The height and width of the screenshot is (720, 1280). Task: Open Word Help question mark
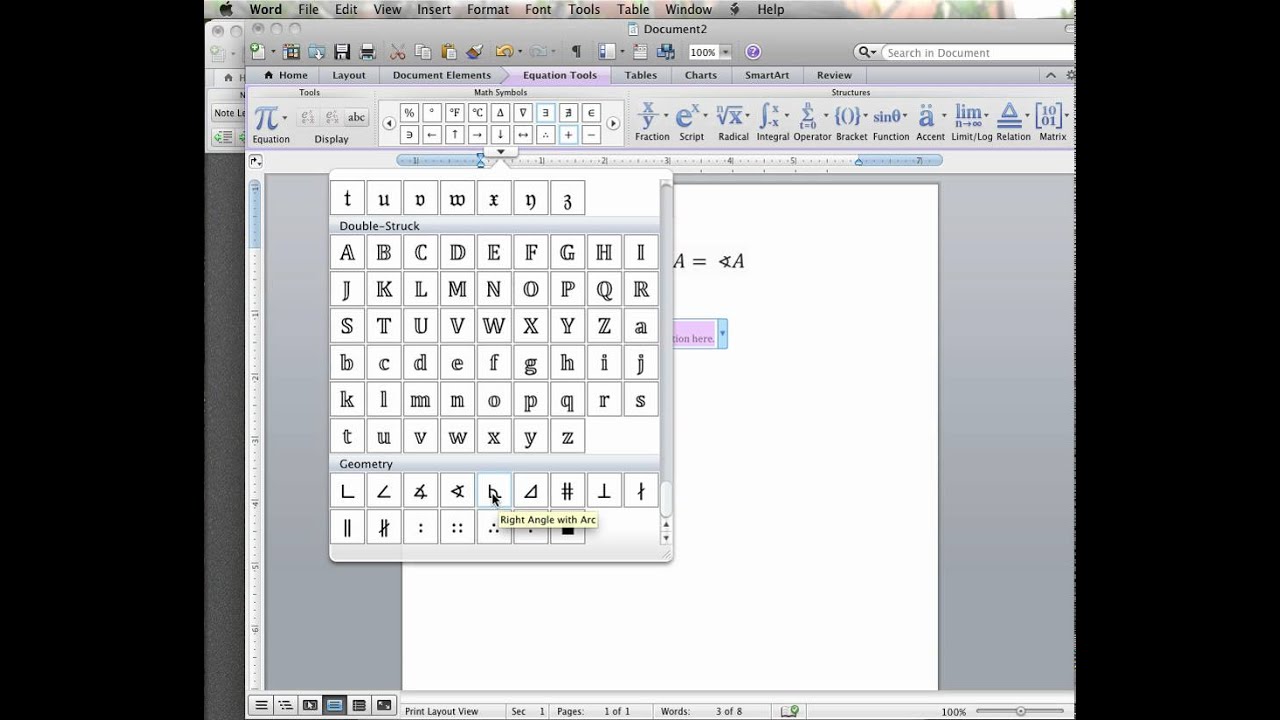(x=753, y=52)
